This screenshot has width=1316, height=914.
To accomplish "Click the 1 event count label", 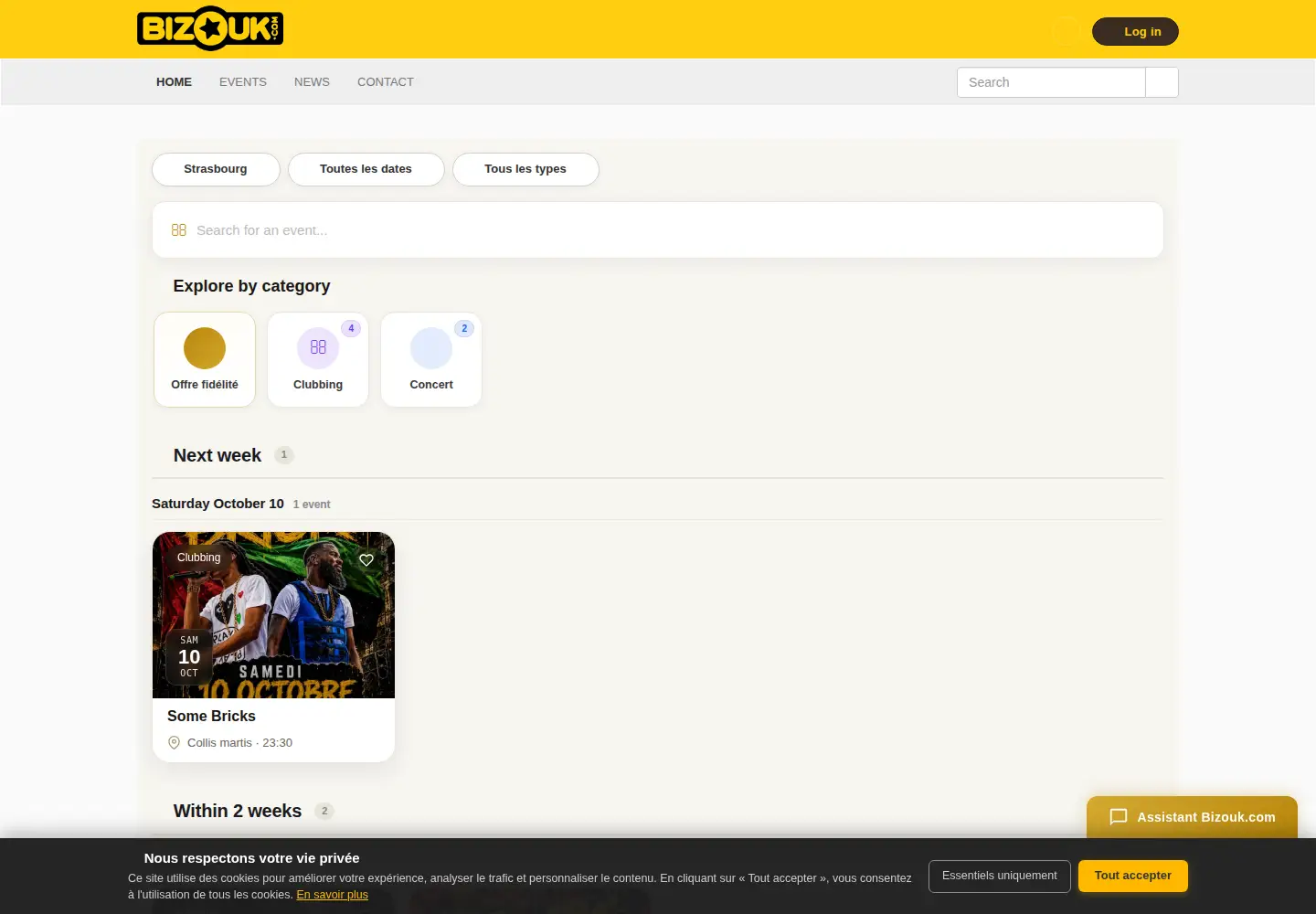I will pos(312,505).
